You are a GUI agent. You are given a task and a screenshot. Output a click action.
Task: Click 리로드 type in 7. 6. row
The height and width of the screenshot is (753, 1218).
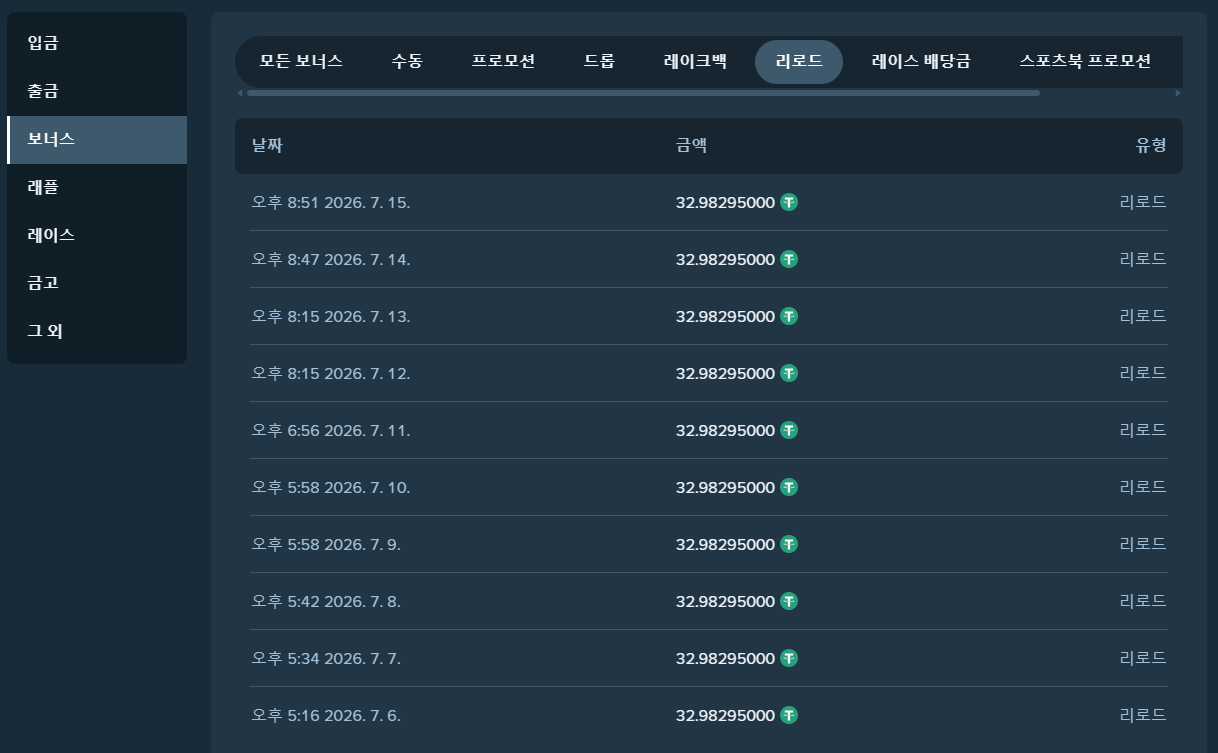click(1143, 715)
